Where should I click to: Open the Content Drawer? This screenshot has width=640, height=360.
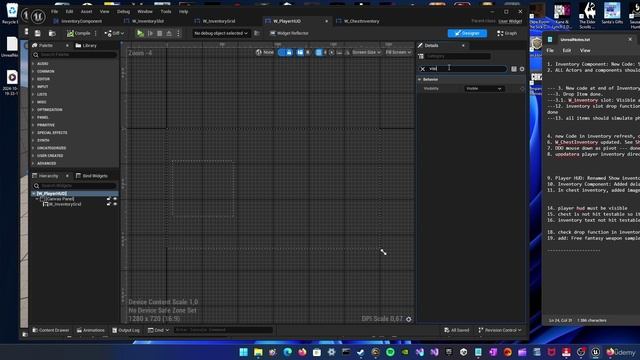coord(51,330)
